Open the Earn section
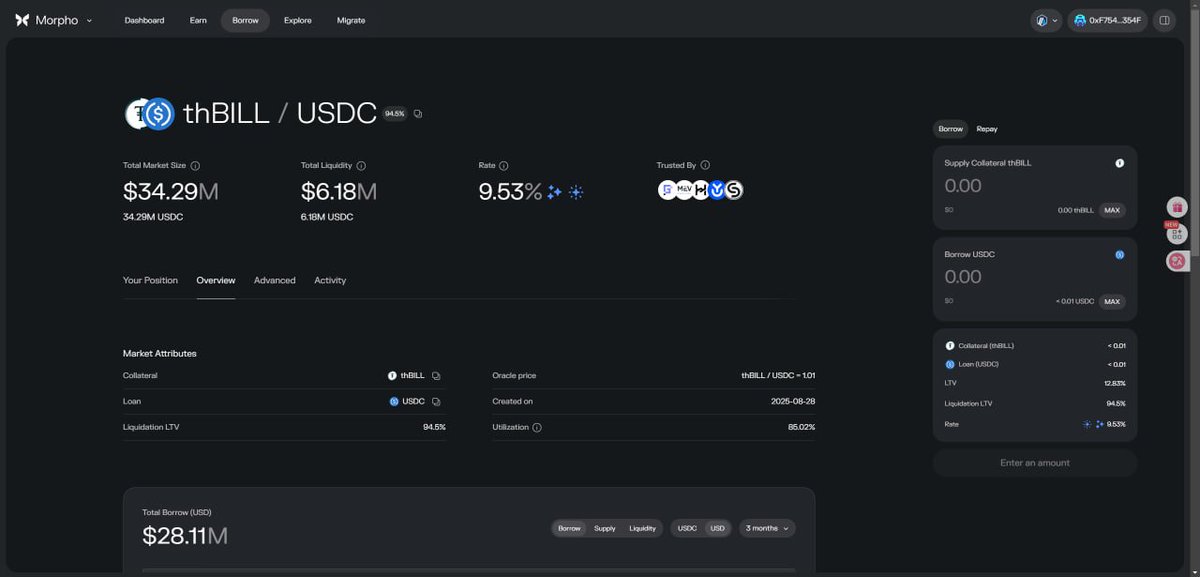Viewport: 1200px width, 577px height. pyautogui.click(x=198, y=20)
